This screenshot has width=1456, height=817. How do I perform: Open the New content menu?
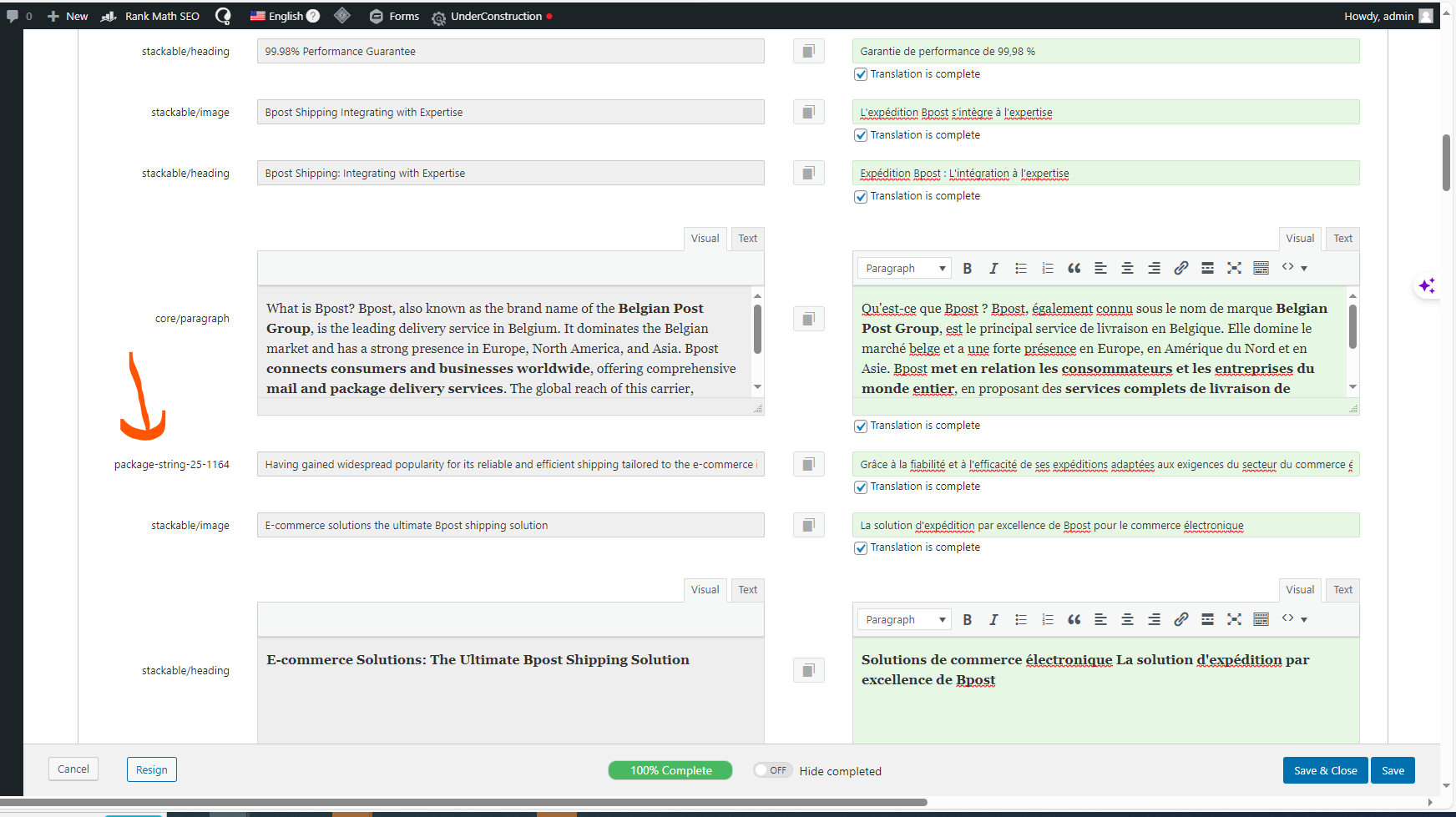click(x=68, y=16)
